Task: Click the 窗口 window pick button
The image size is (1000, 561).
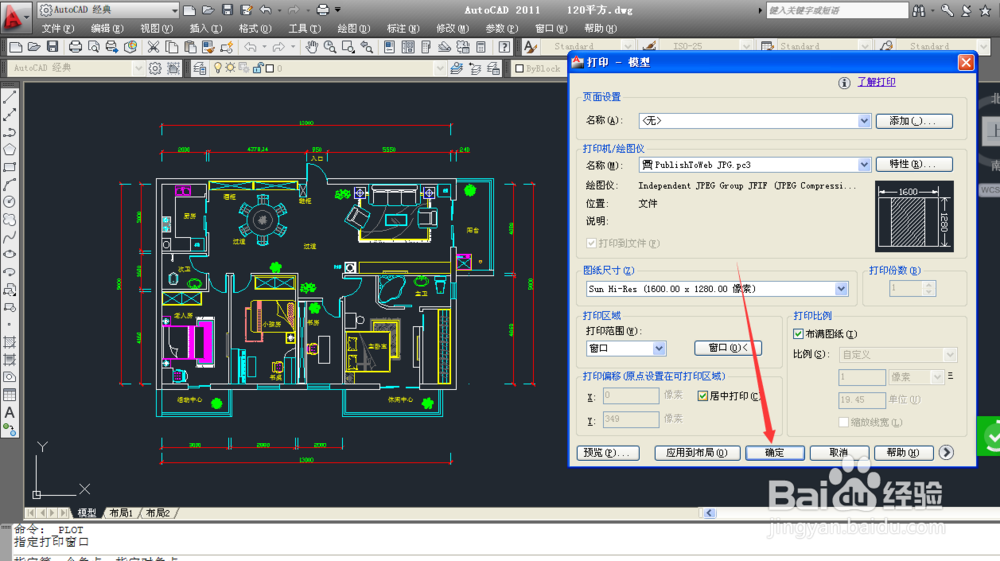Action: click(728, 348)
